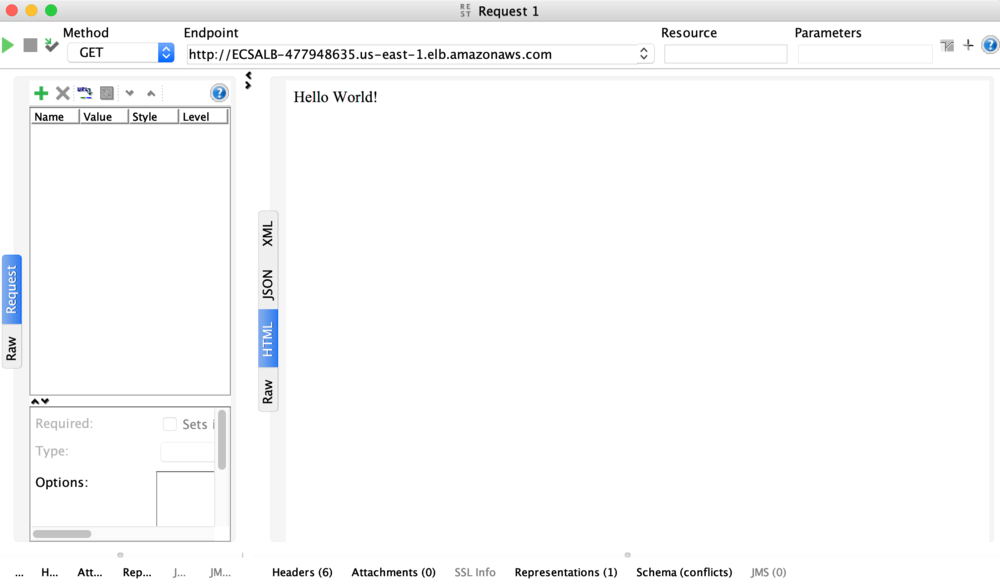Screen dimensions: 1000x587
Task: Open help from the top-right question icon
Action: click(x=990, y=44)
